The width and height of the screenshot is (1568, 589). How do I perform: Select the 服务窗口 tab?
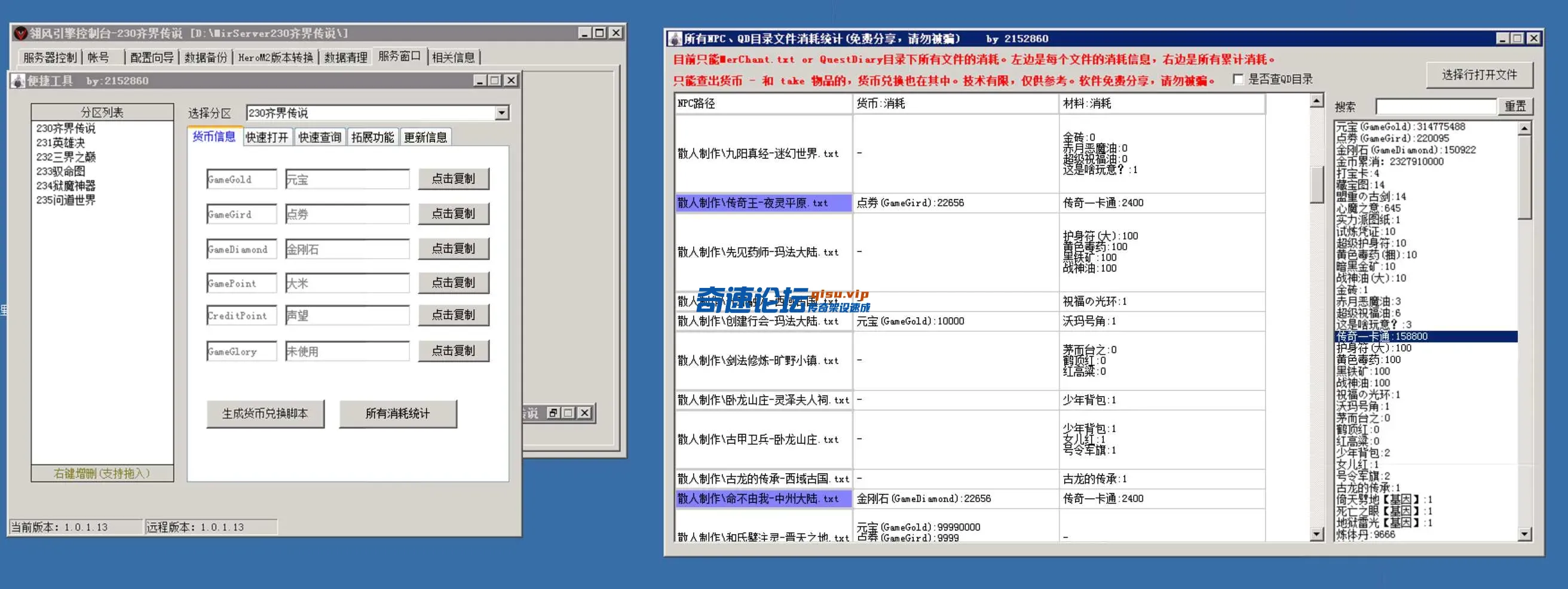[x=399, y=56]
